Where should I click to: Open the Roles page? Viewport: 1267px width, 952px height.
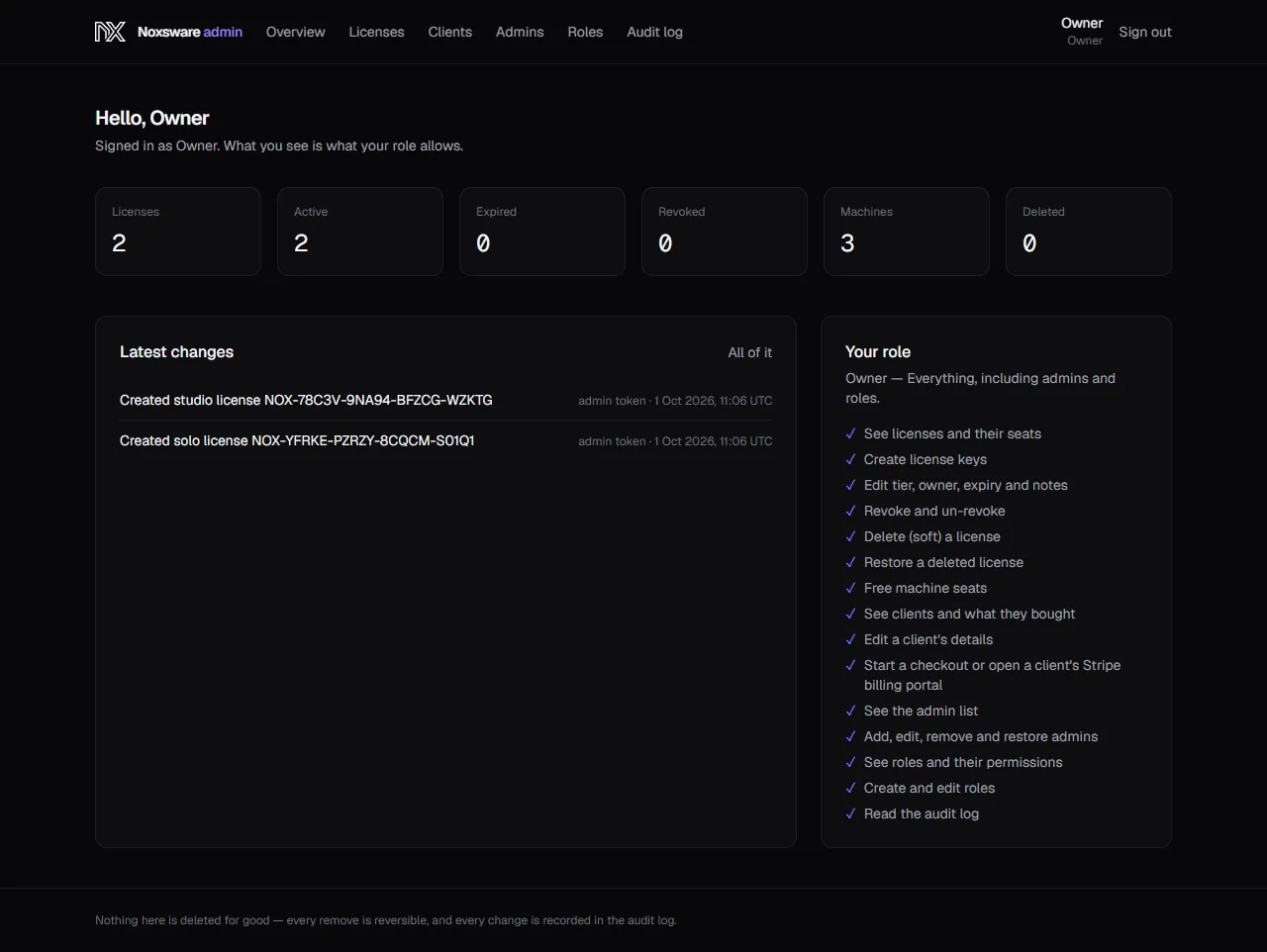click(x=585, y=32)
